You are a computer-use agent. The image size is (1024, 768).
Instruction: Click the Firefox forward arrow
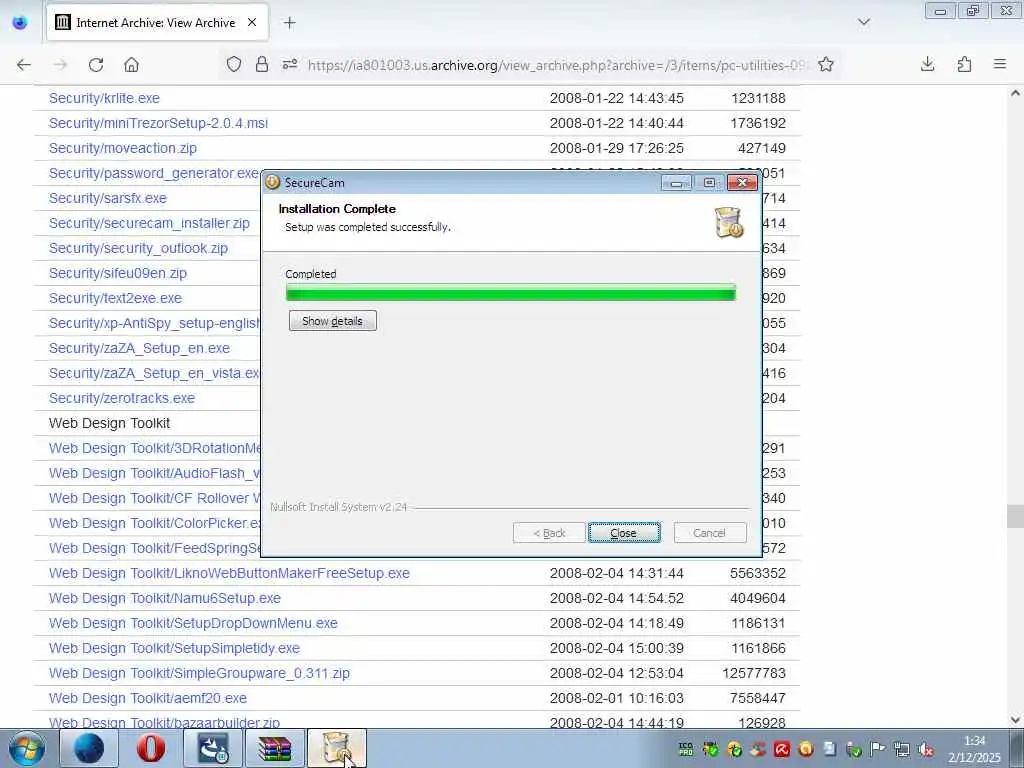click(60, 65)
